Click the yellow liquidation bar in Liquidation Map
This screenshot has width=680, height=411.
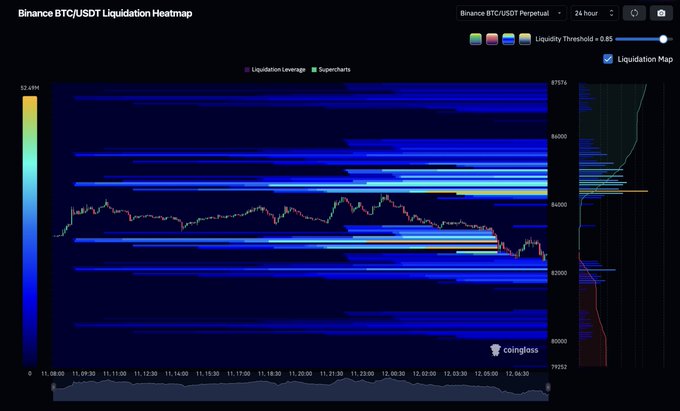(x=613, y=191)
